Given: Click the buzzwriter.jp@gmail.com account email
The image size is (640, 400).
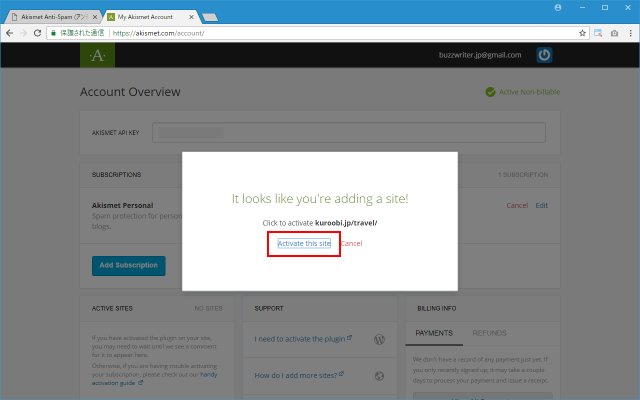Looking at the screenshot, I should 480,55.
